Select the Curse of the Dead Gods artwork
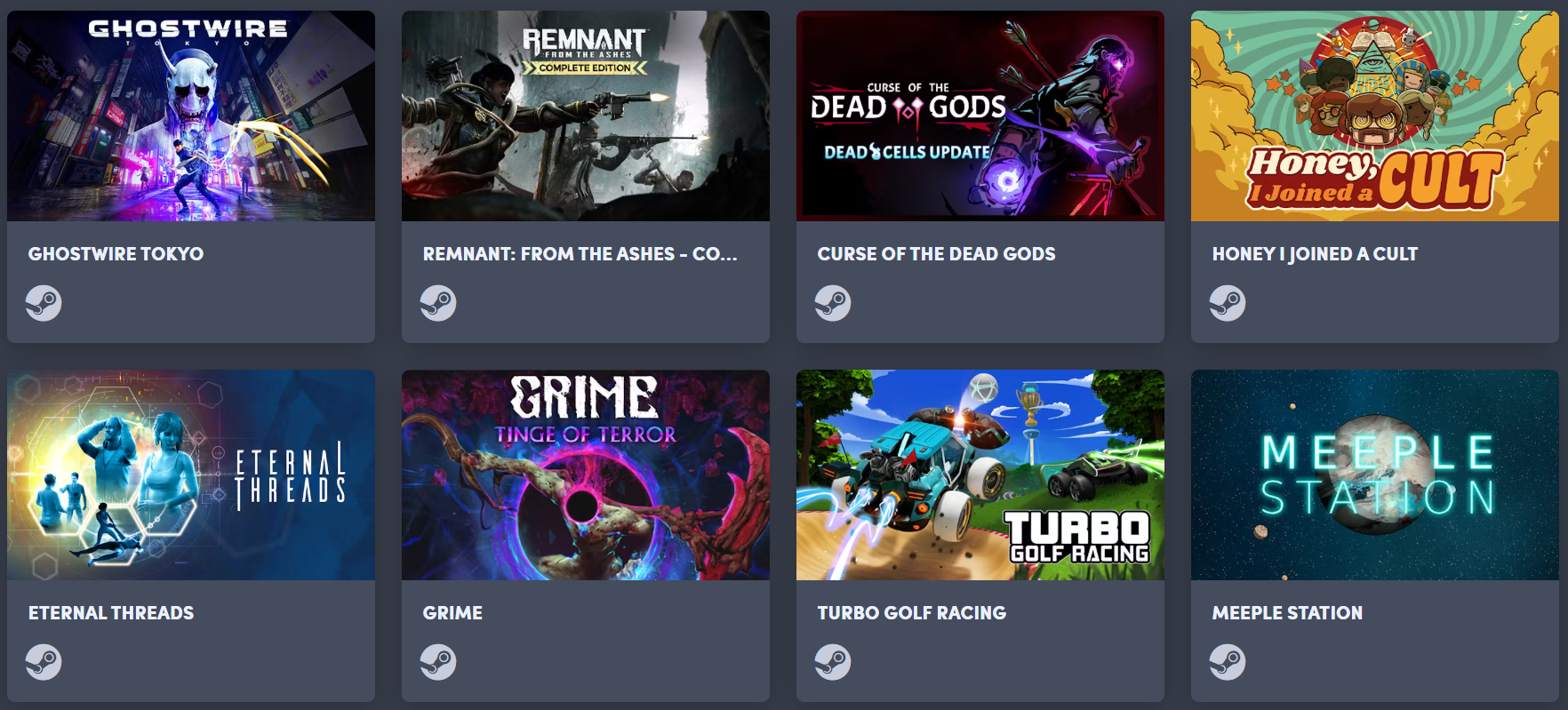The image size is (1568, 710). (x=980, y=116)
